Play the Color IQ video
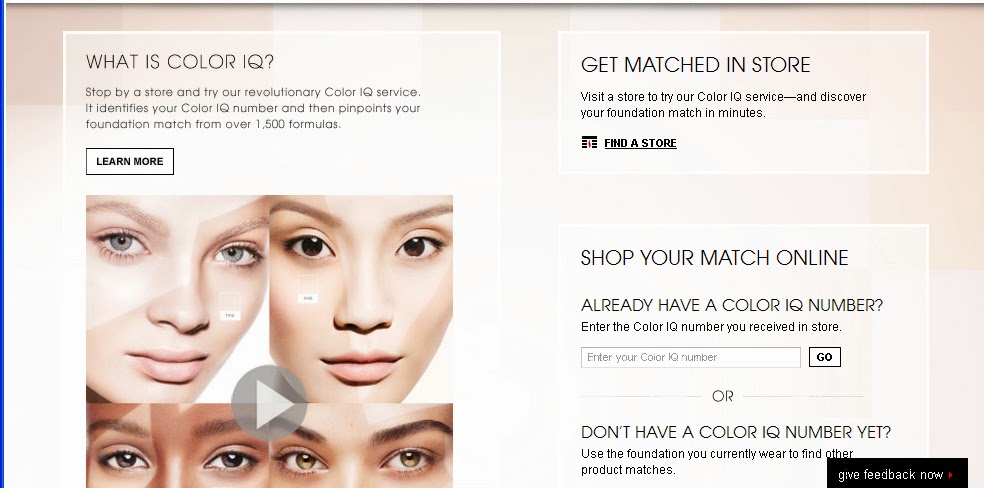Screen dimensions: 984x488 (269, 403)
